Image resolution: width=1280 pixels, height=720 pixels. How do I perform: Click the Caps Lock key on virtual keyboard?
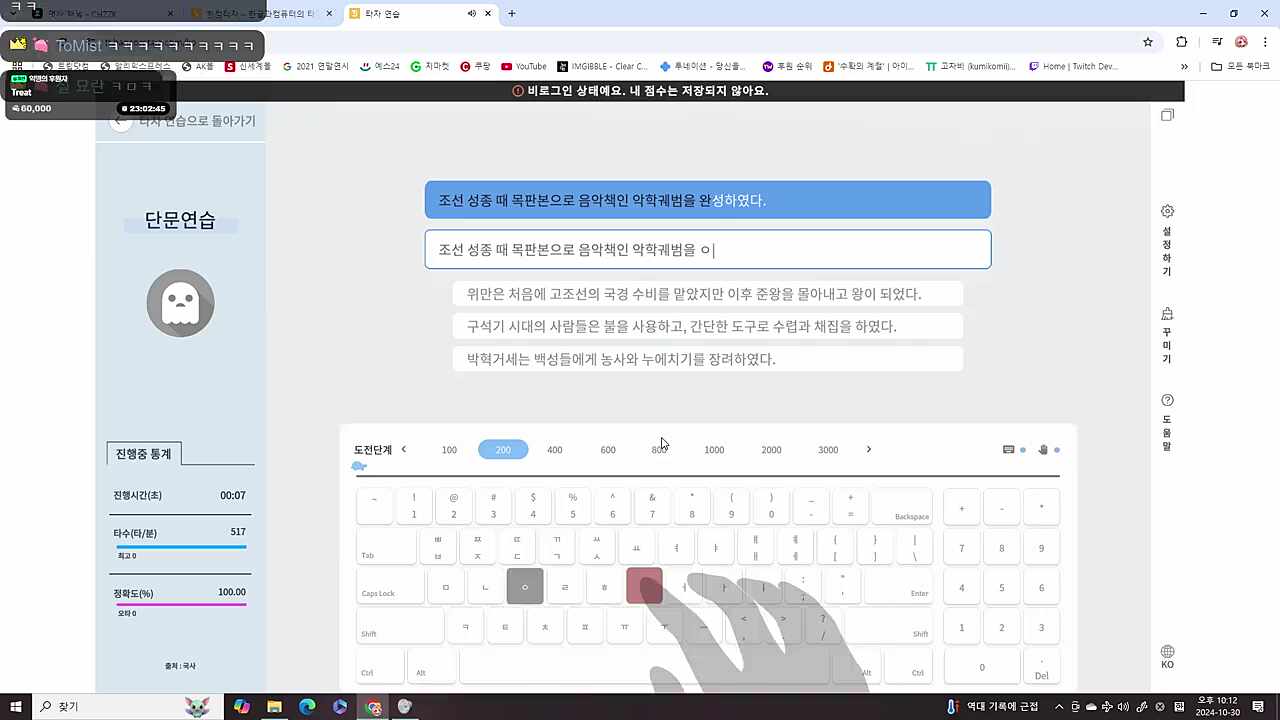coord(390,587)
